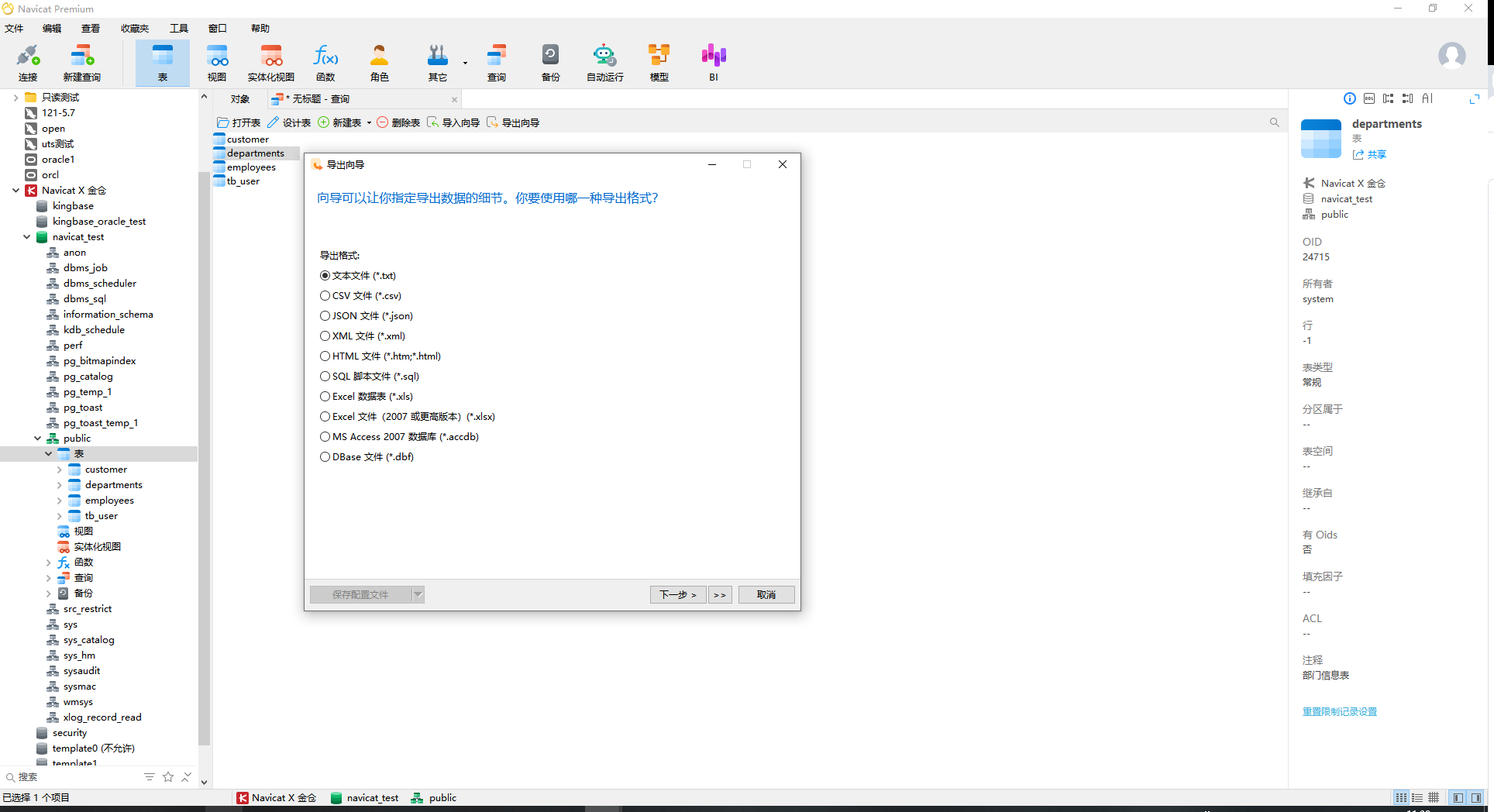Open the 查询 (Query) toolbar icon

coord(497,63)
